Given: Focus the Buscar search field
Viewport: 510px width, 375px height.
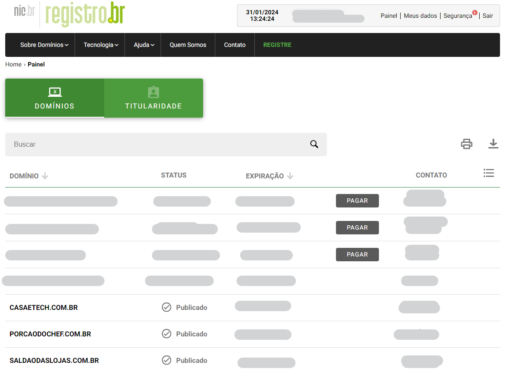Looking at the screenshot, I should [166, 144].
